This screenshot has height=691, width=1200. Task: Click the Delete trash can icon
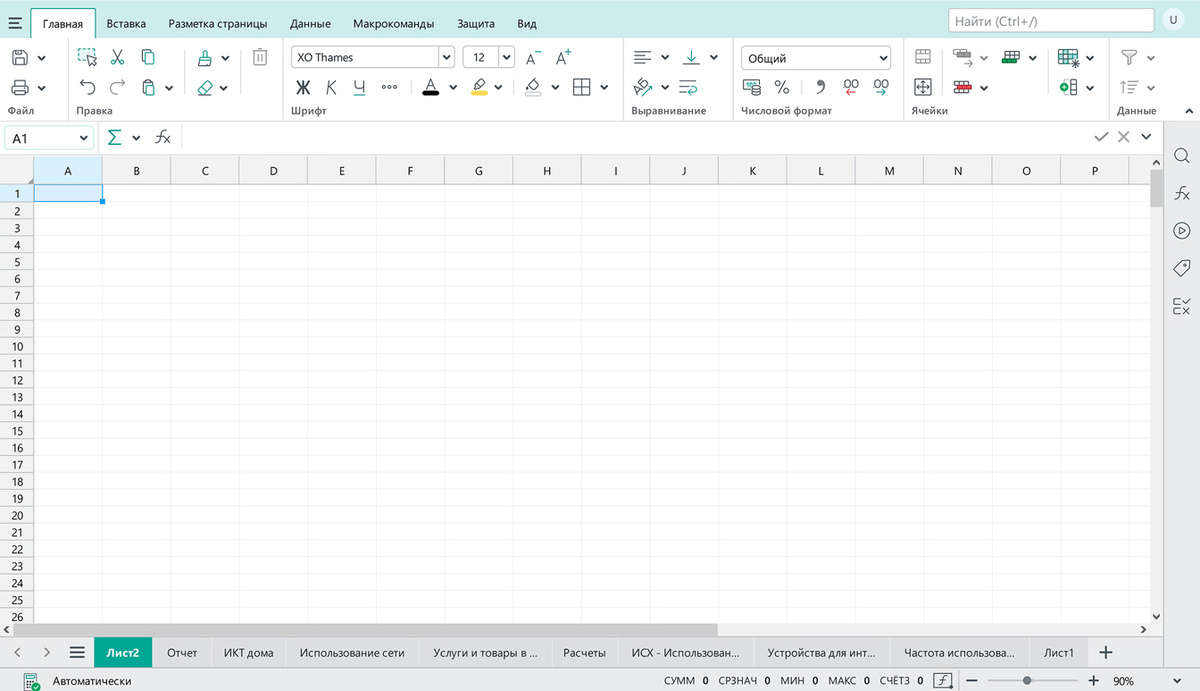[260, 57]
